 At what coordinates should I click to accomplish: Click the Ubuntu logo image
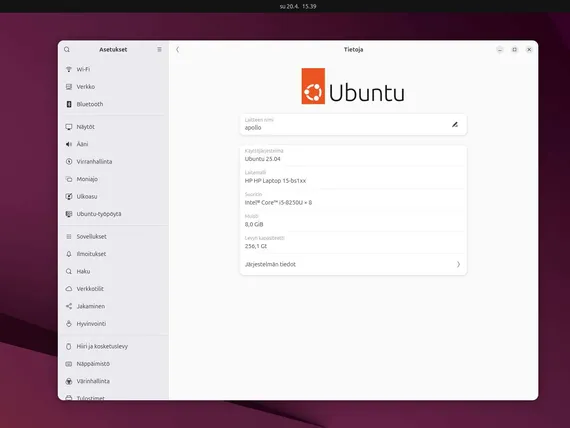tap(353, 86)
